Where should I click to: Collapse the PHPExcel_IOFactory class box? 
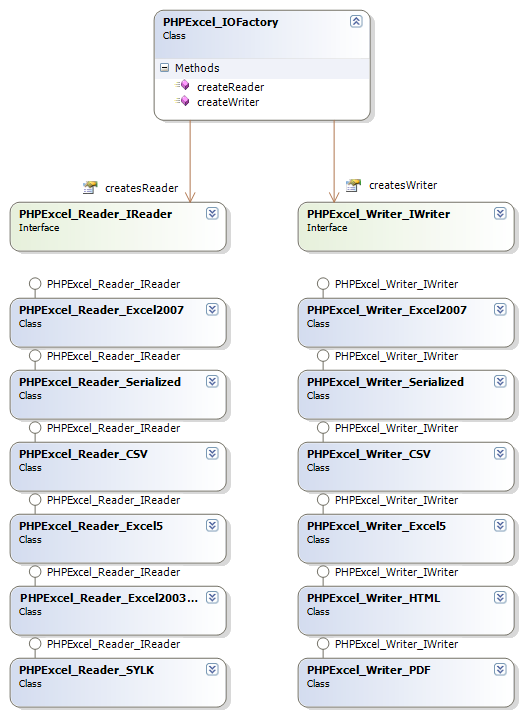356,21
